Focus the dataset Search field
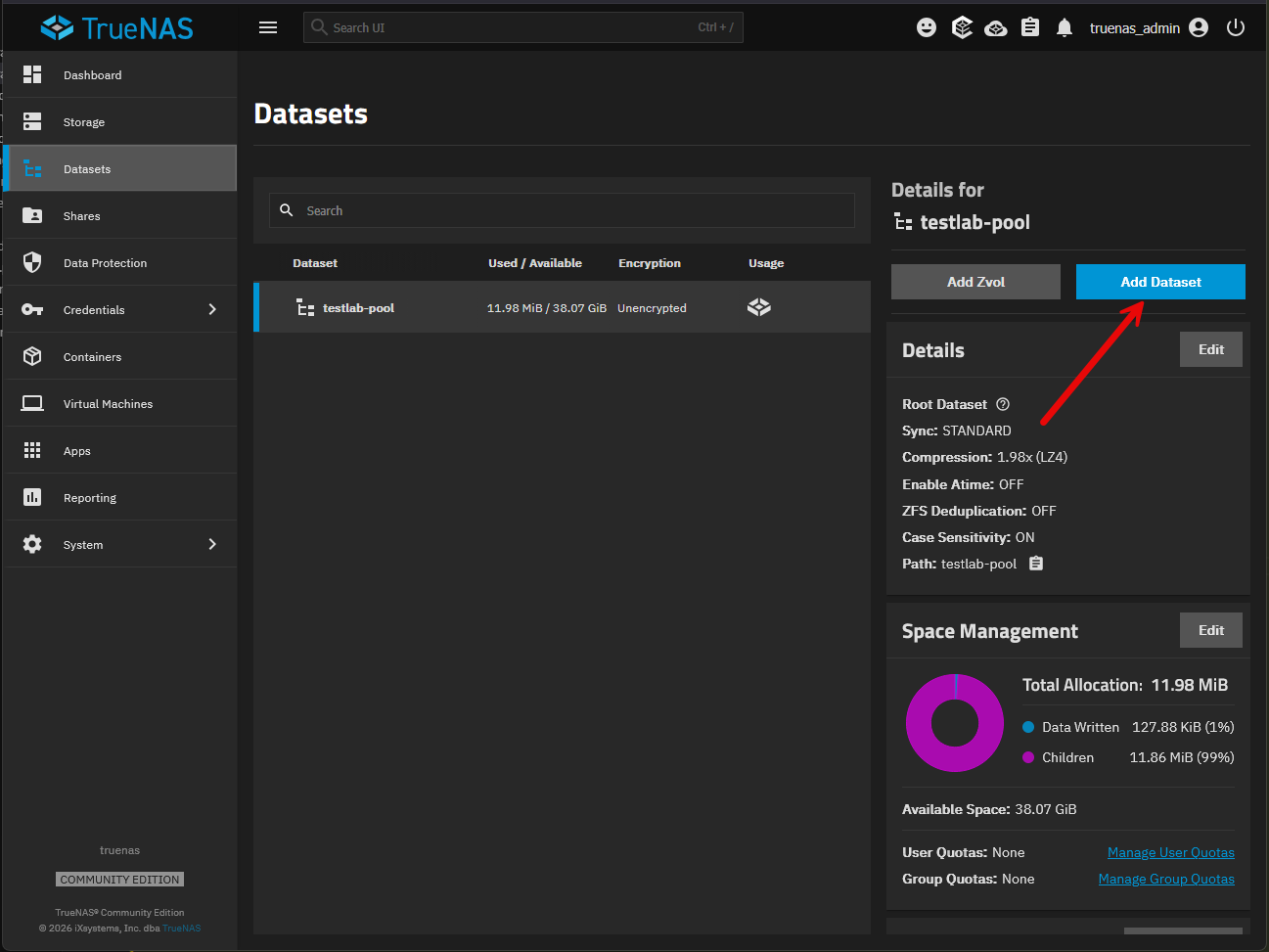The height and width of the screenshot is (952, 1269). (x=562, y=210)
